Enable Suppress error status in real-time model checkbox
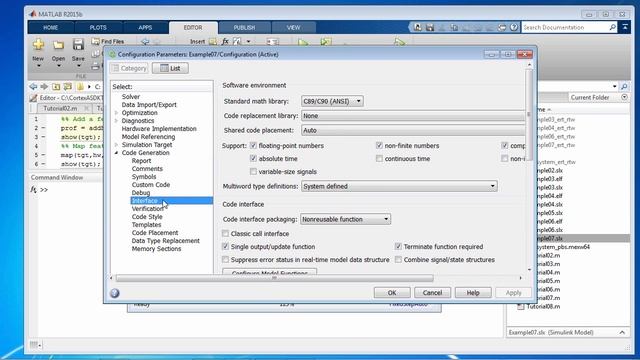This screenshot has height=360, width=640. pyautogui.click(x=225, y=260)
